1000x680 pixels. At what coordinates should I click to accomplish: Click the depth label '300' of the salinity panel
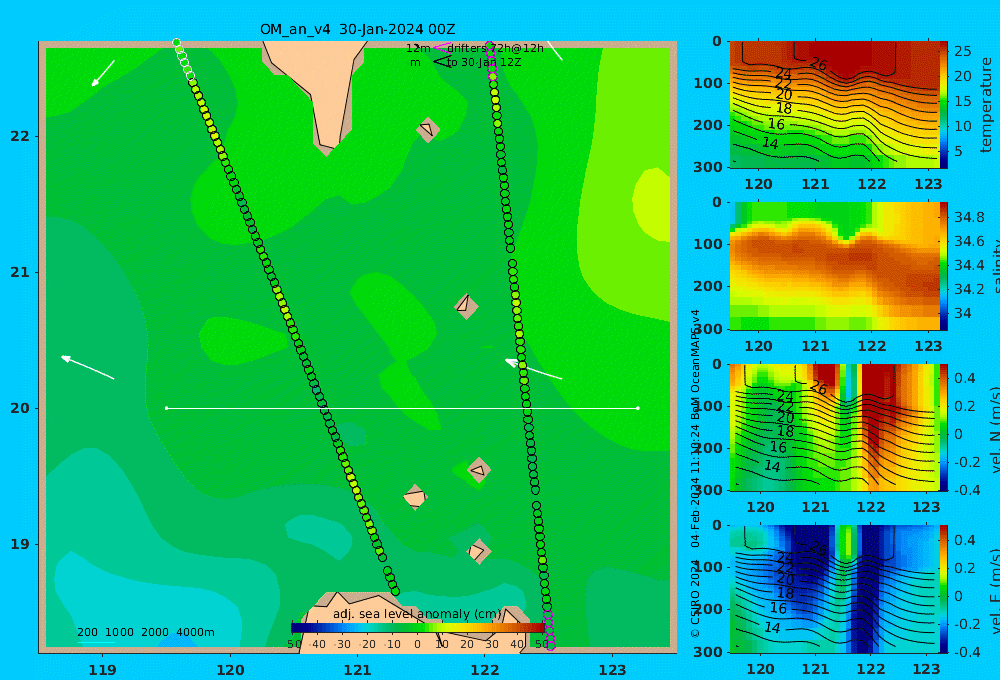707,329
